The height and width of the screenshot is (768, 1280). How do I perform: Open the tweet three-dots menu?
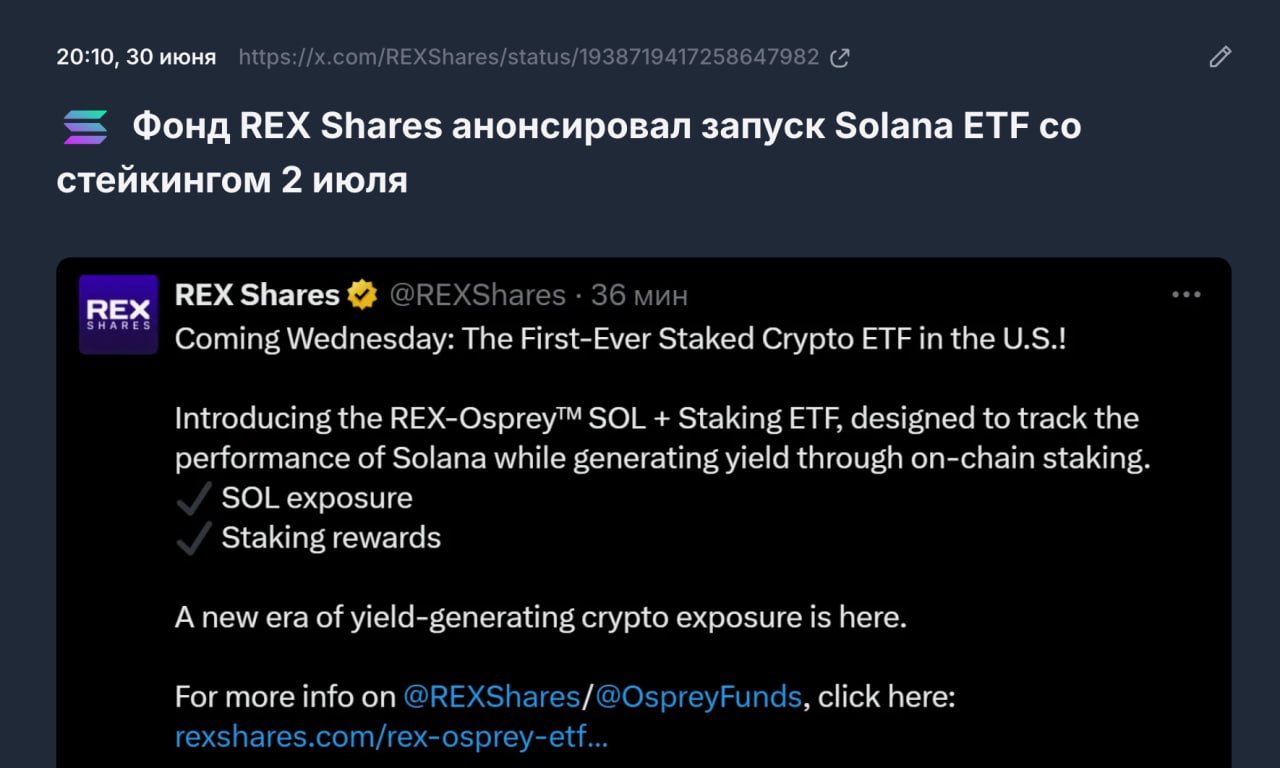1186,295
